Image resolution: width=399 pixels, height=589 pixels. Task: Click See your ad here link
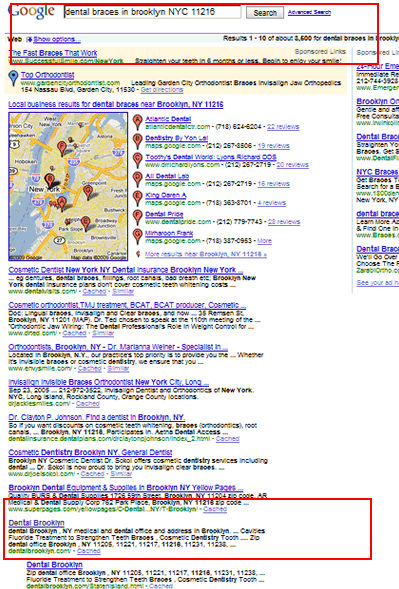pos(377,283)
